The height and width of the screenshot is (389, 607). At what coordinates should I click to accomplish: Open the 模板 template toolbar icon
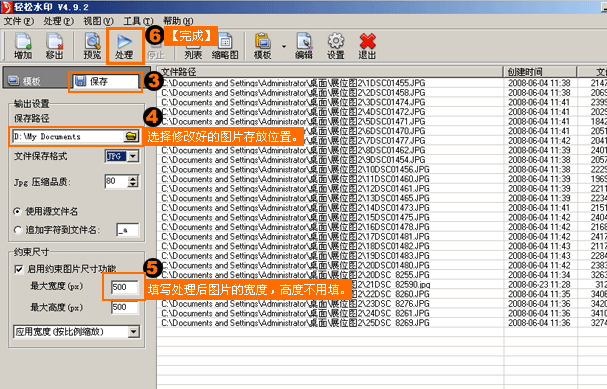[262, 46]
